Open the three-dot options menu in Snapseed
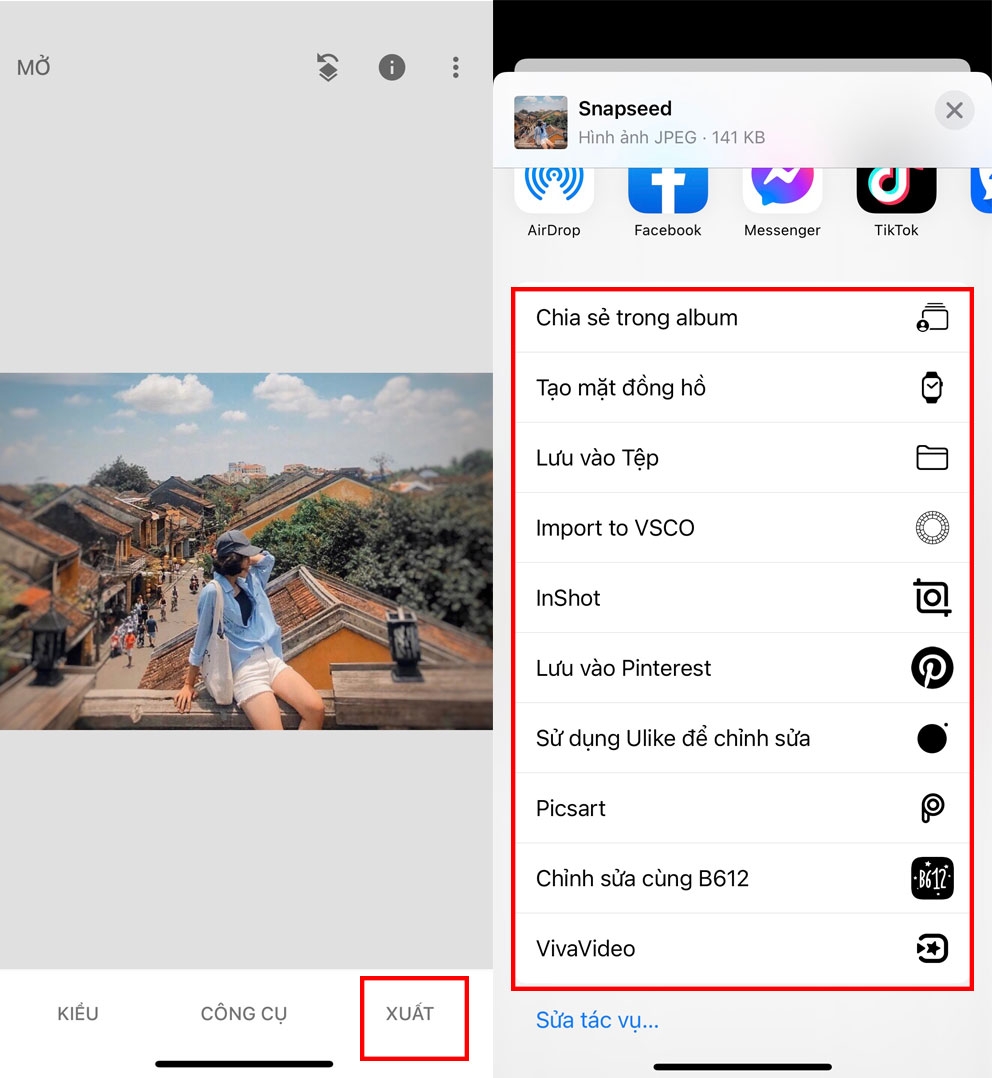Viewport: 992px width, 1078px height. [456, 67]
